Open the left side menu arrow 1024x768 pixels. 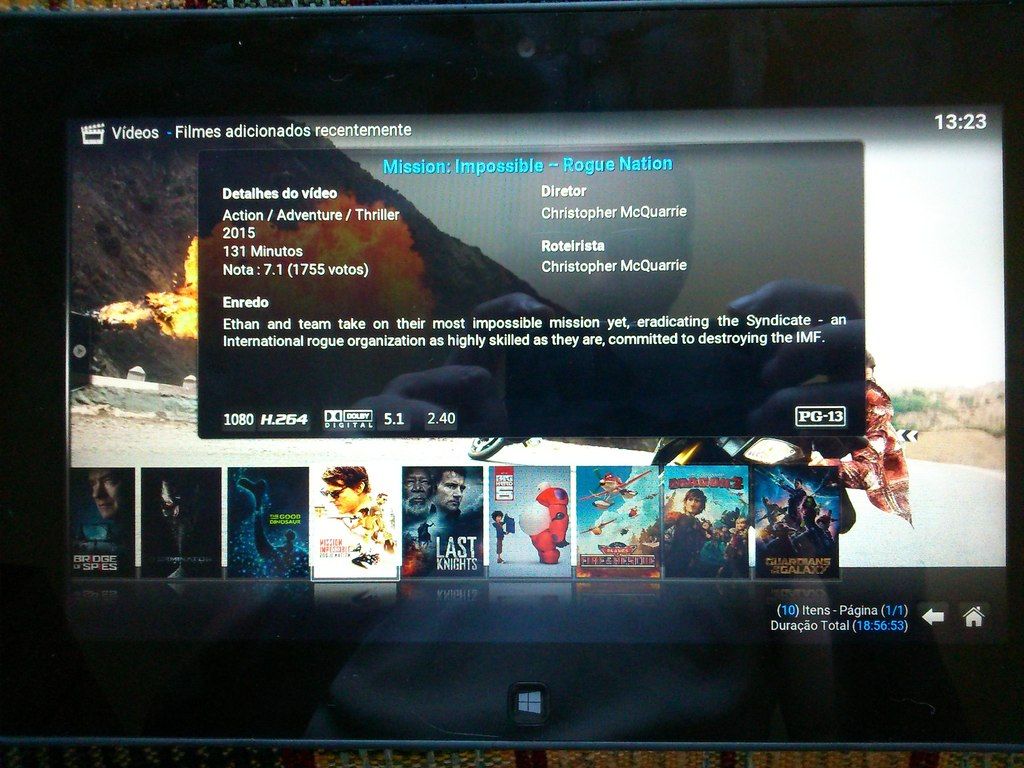click(x=80, y=351)
